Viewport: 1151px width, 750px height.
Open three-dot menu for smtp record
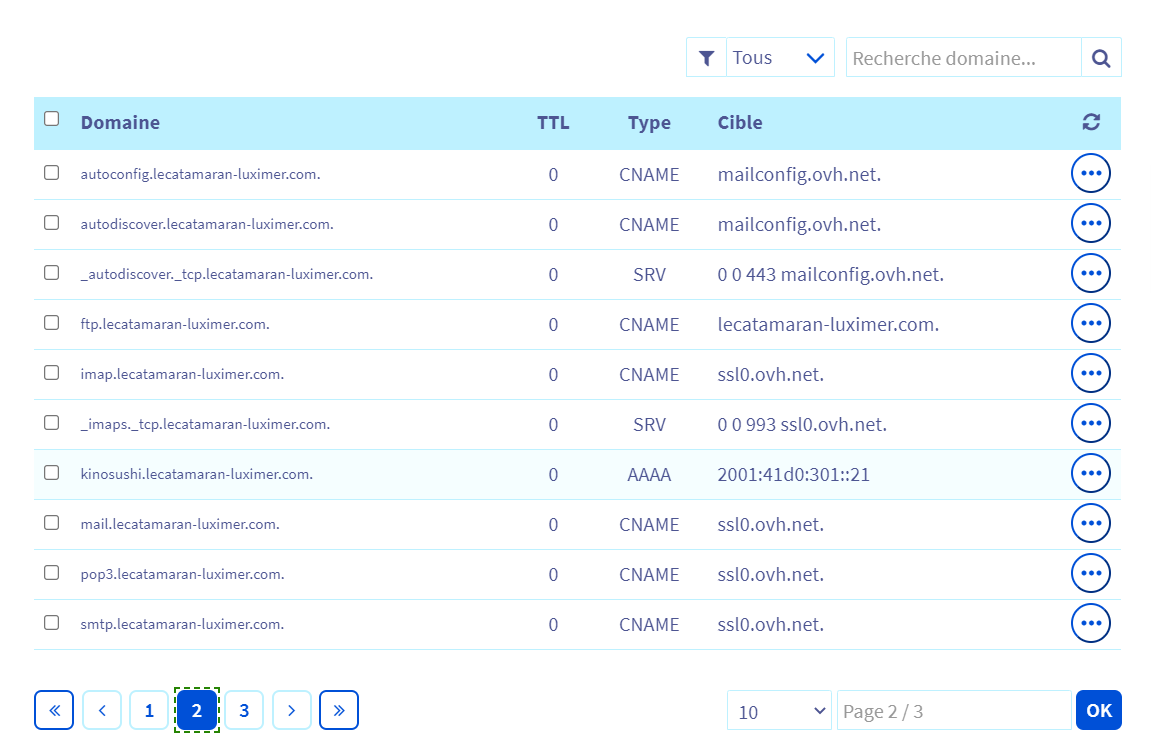1090,623
